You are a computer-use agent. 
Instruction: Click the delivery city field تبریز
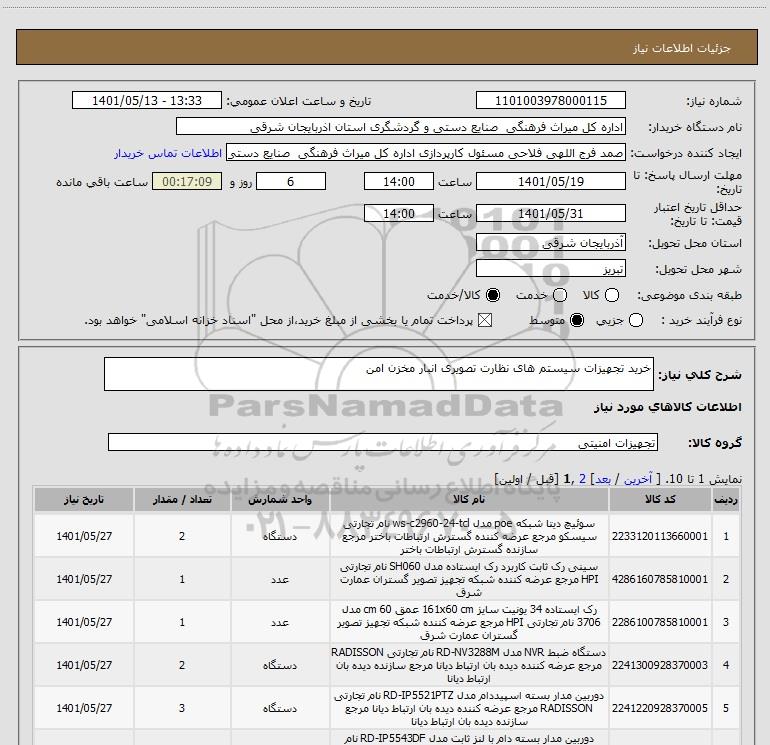tap(550, 269)
